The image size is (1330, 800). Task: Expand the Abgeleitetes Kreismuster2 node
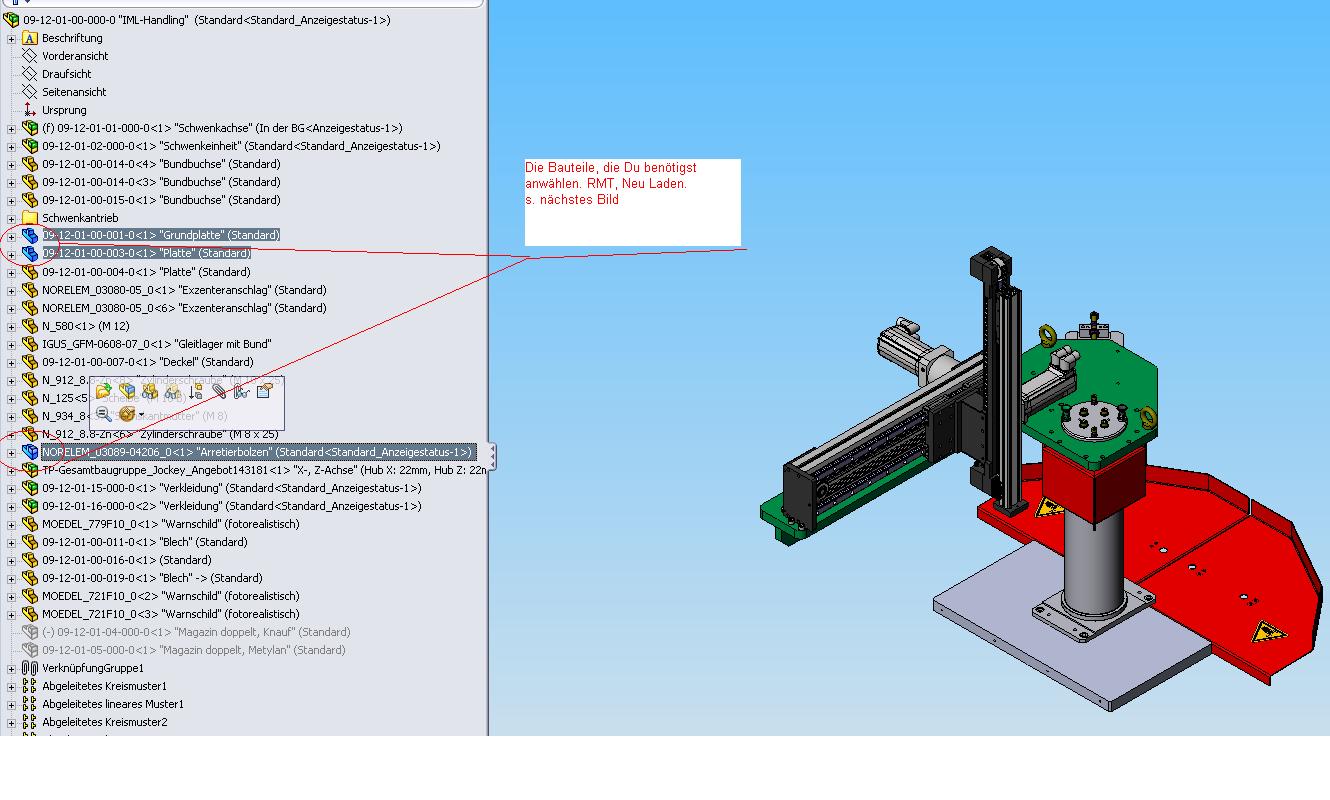(11, 723)
